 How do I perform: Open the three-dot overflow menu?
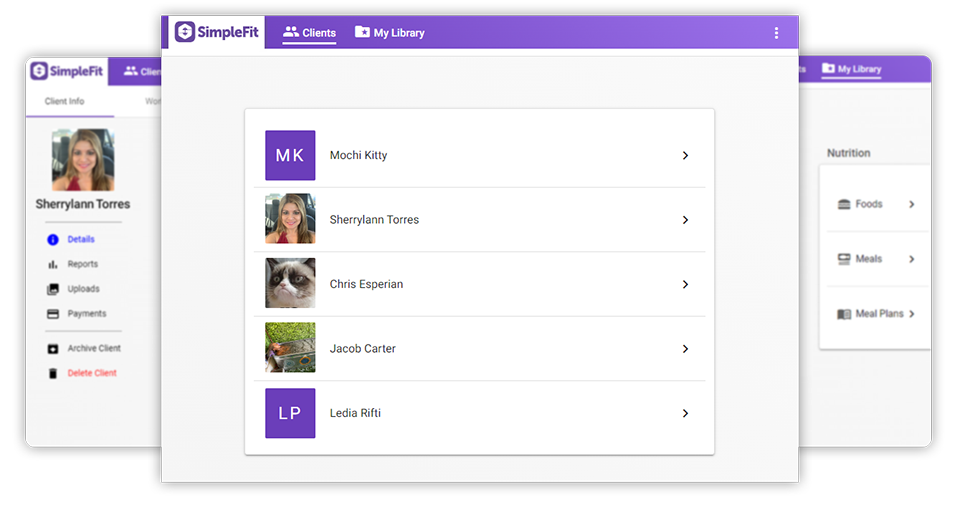(776, 33)
